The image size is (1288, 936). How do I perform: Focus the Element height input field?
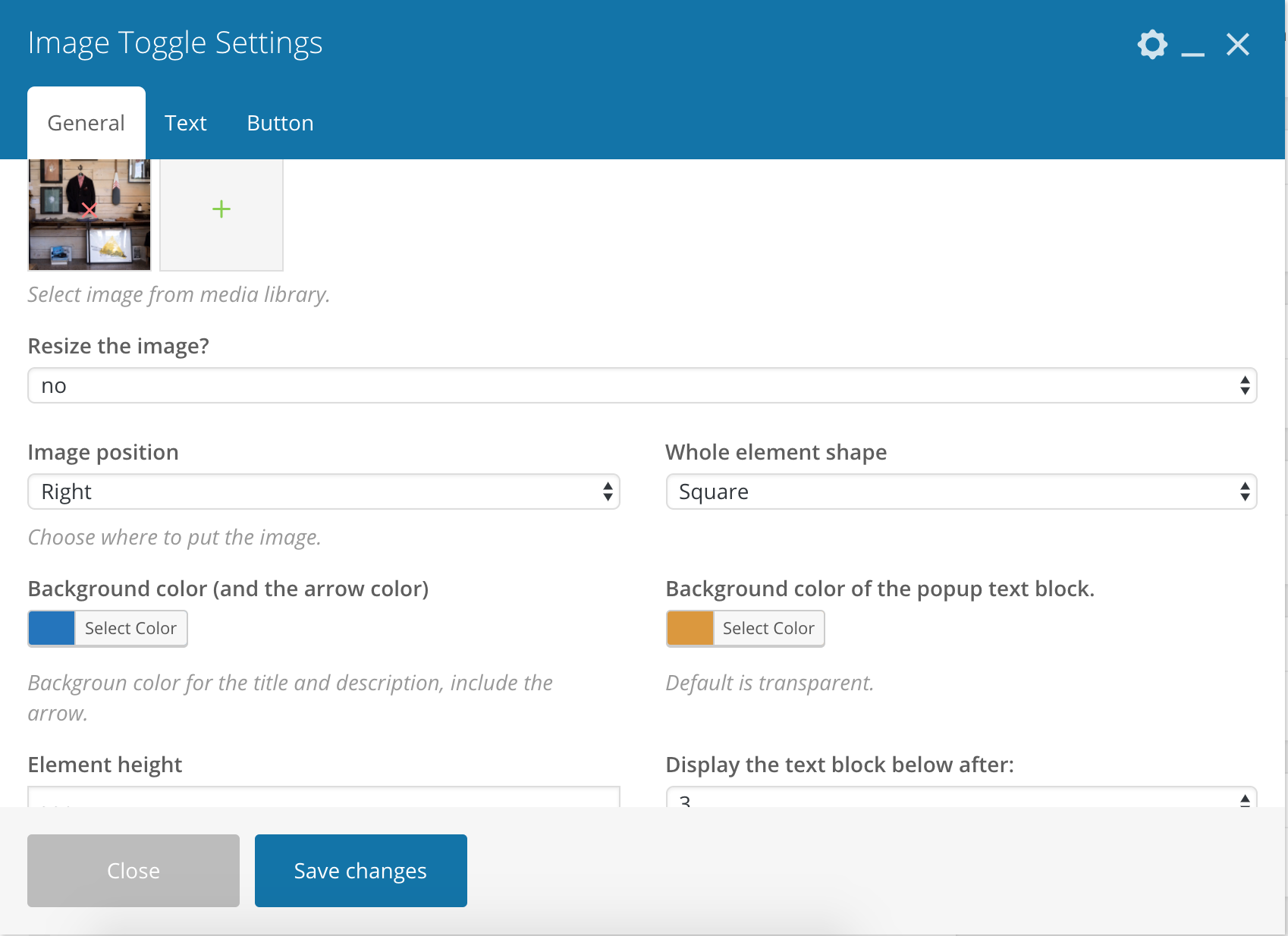tap(324, 798)
